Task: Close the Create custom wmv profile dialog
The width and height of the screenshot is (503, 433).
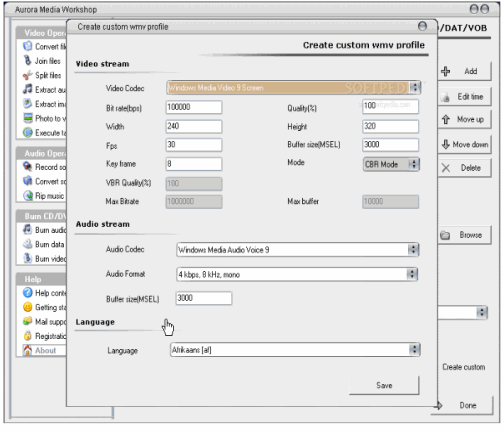Action: (x=422, y=26)
